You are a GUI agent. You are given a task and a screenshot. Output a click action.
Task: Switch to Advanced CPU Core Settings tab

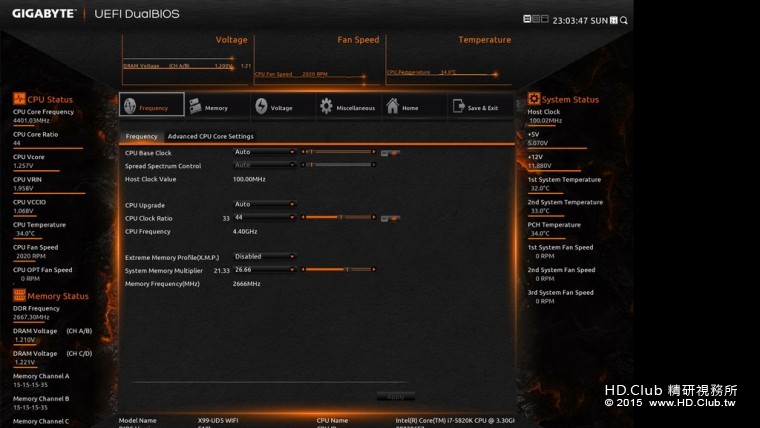tap(210, 137)
